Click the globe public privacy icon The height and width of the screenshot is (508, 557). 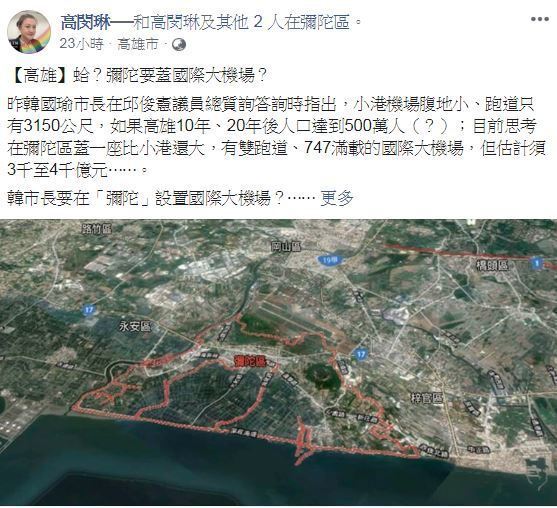[x=179, y=44]
